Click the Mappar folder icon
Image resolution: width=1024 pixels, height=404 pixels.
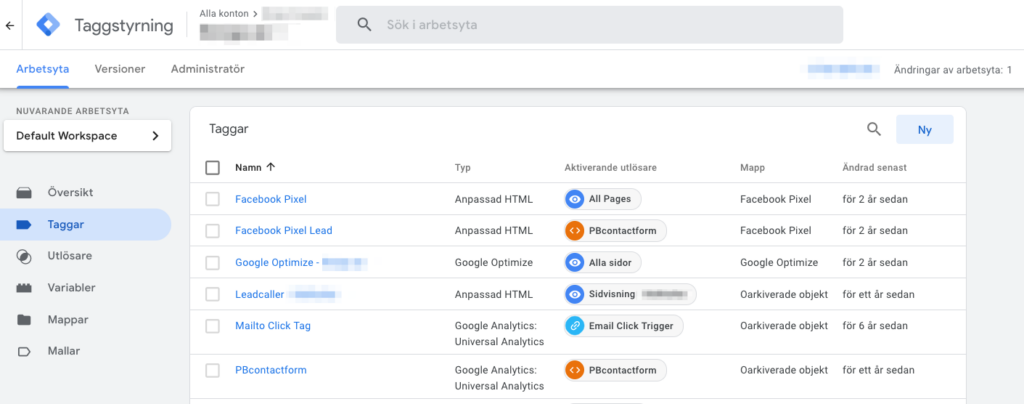pos(24,320)
